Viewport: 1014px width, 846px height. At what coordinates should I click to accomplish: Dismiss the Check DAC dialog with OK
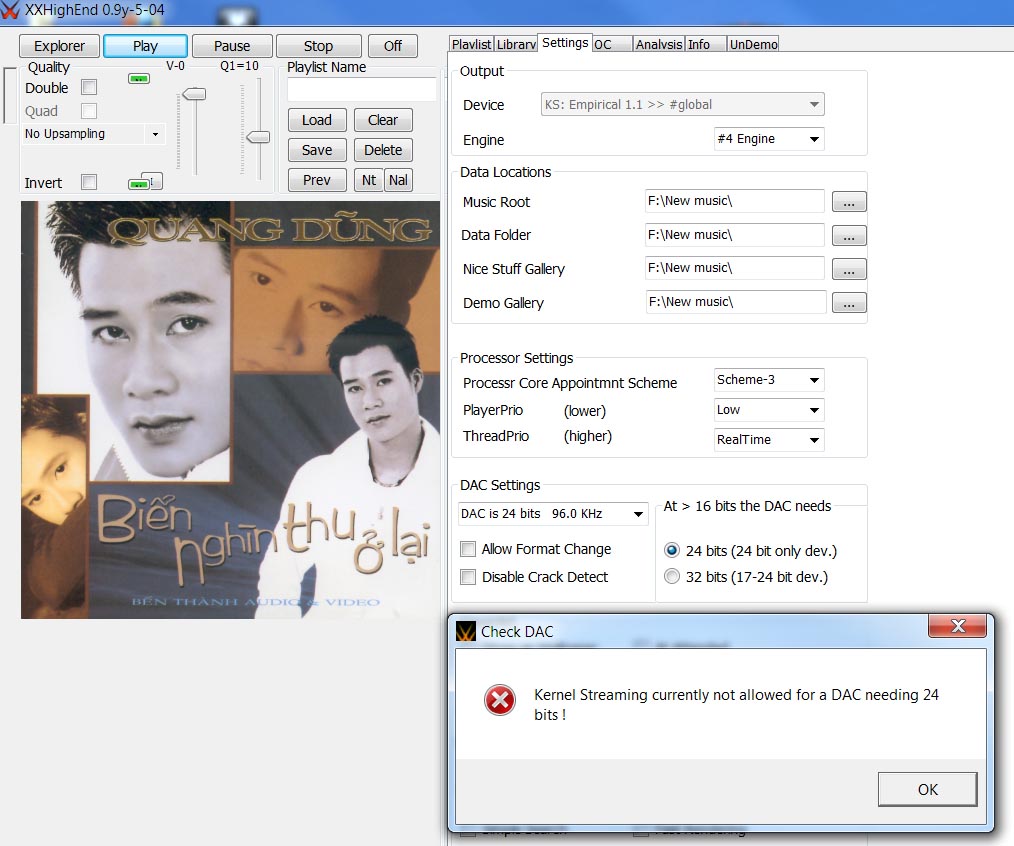tap(927, 789)
